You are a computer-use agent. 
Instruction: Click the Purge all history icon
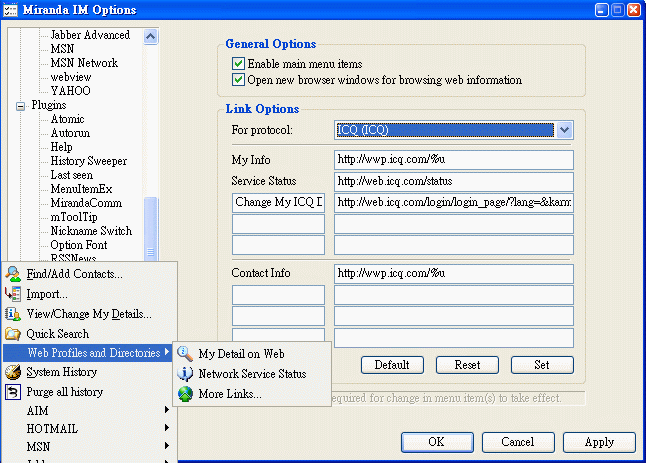click(x=13, y=392)
